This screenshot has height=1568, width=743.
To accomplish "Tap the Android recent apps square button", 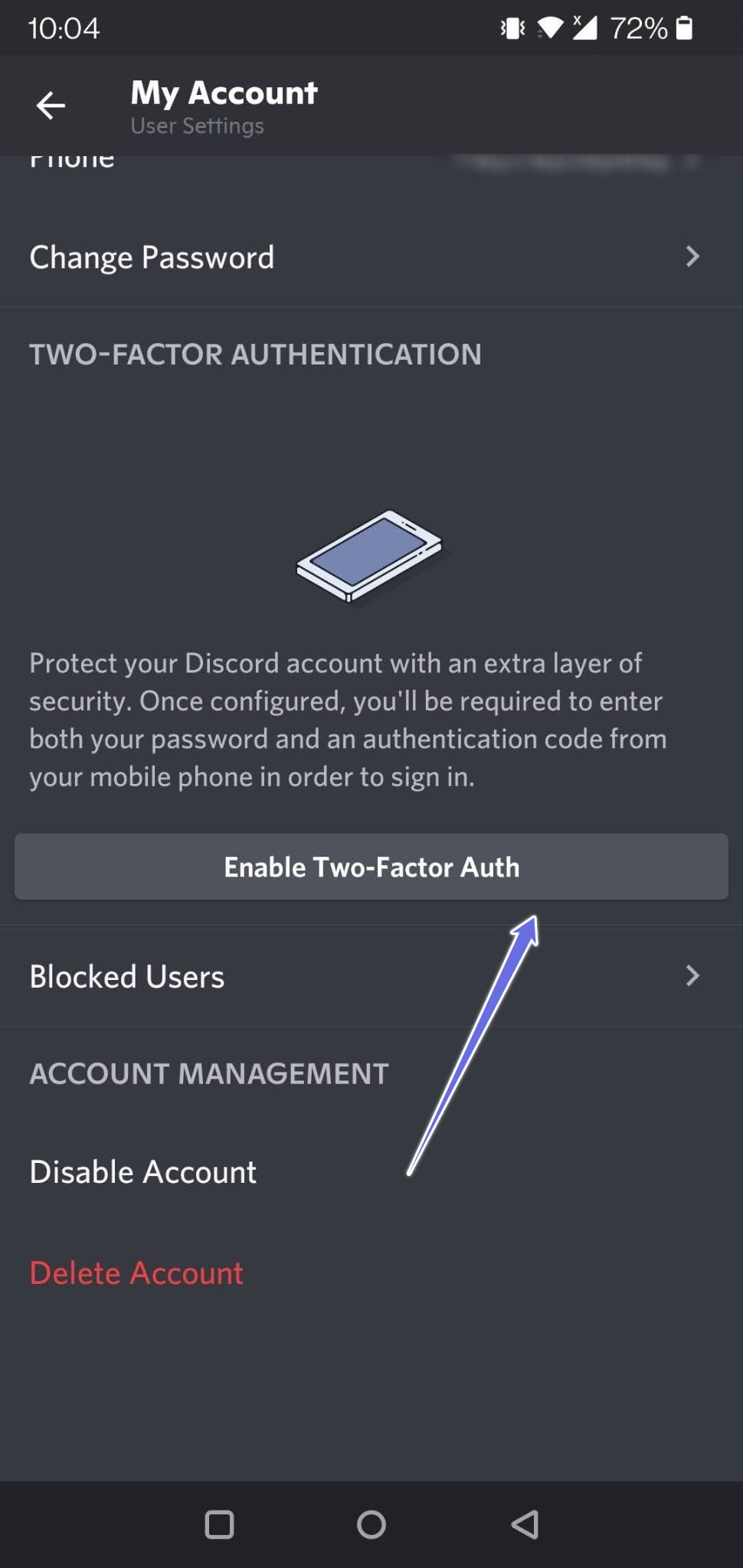I will click(219, 1524).
